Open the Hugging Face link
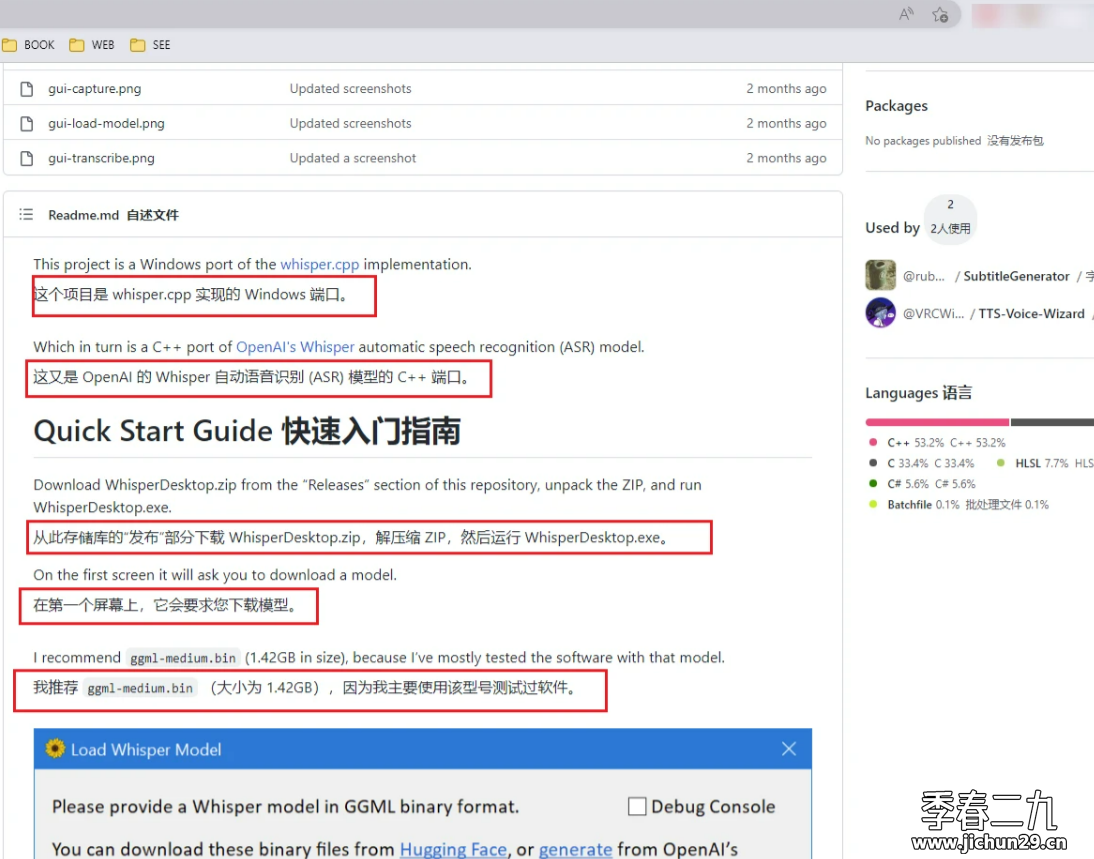Screen dimensions: 1094x859 pyautogui.click(x=453, y=849)
